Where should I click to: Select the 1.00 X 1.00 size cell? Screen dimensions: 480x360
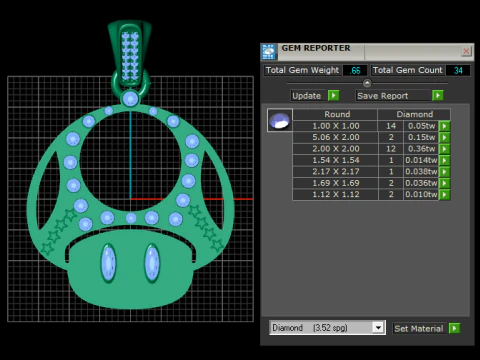(x=335, y=126)
